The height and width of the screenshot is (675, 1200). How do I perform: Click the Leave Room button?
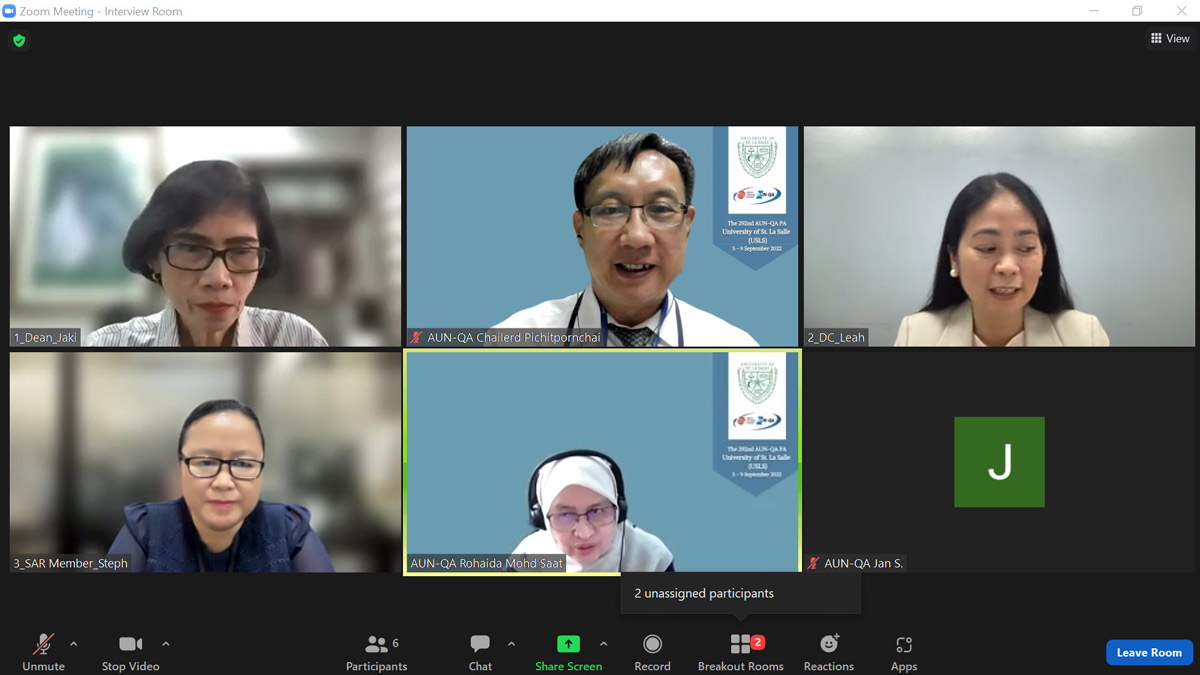click(1149, 652)
